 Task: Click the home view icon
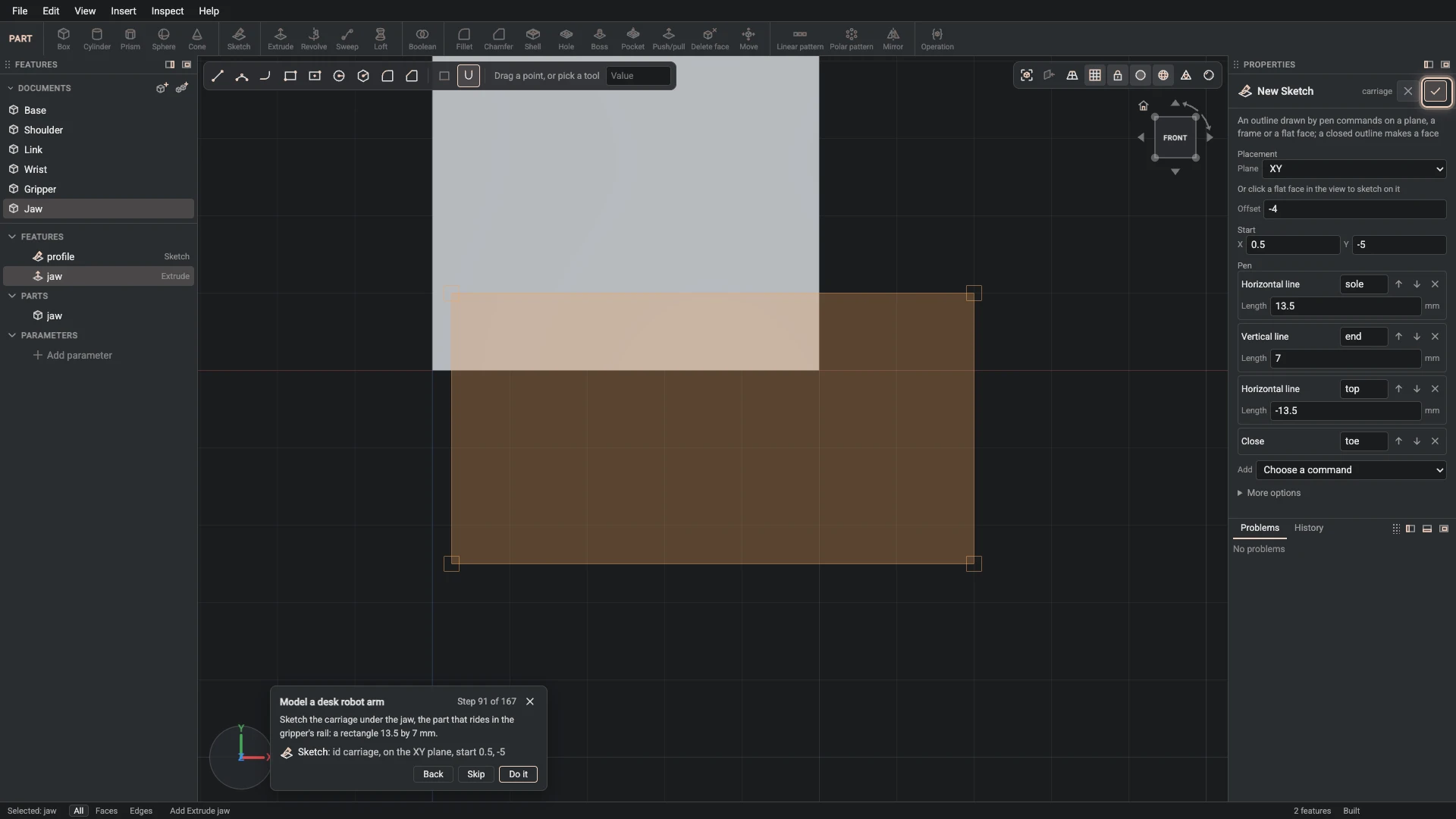1144,105
